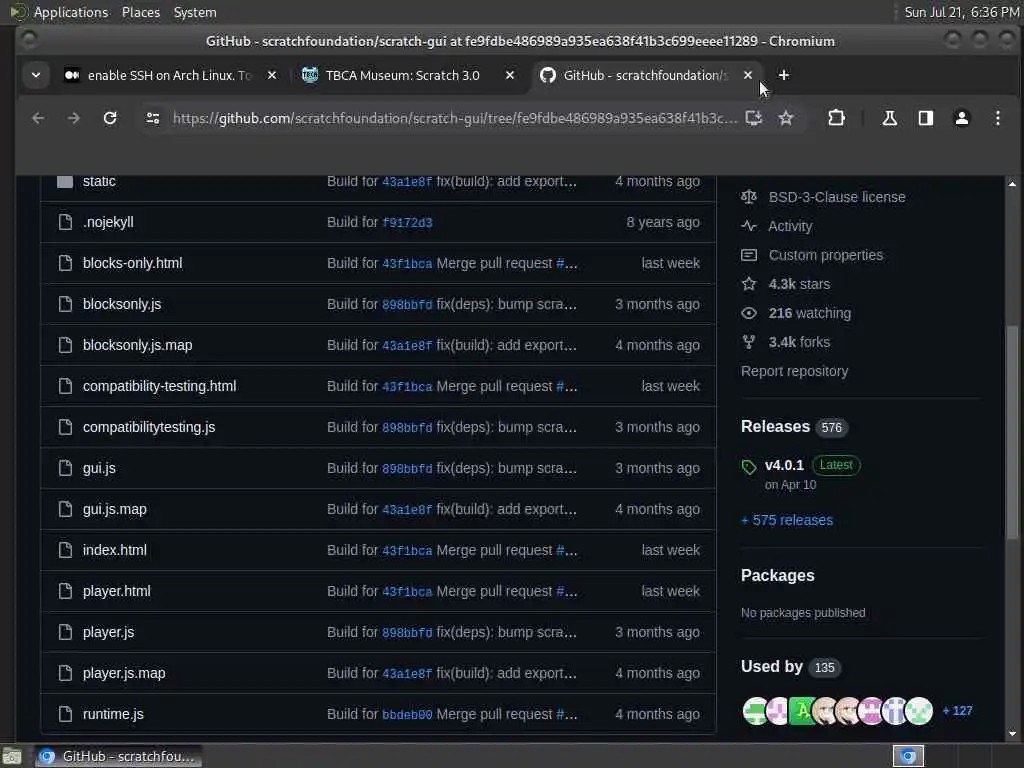Screen dimensions: 1024x768
Task: Open compatibility-testing.html file
Action: click(x=159, y=386)
